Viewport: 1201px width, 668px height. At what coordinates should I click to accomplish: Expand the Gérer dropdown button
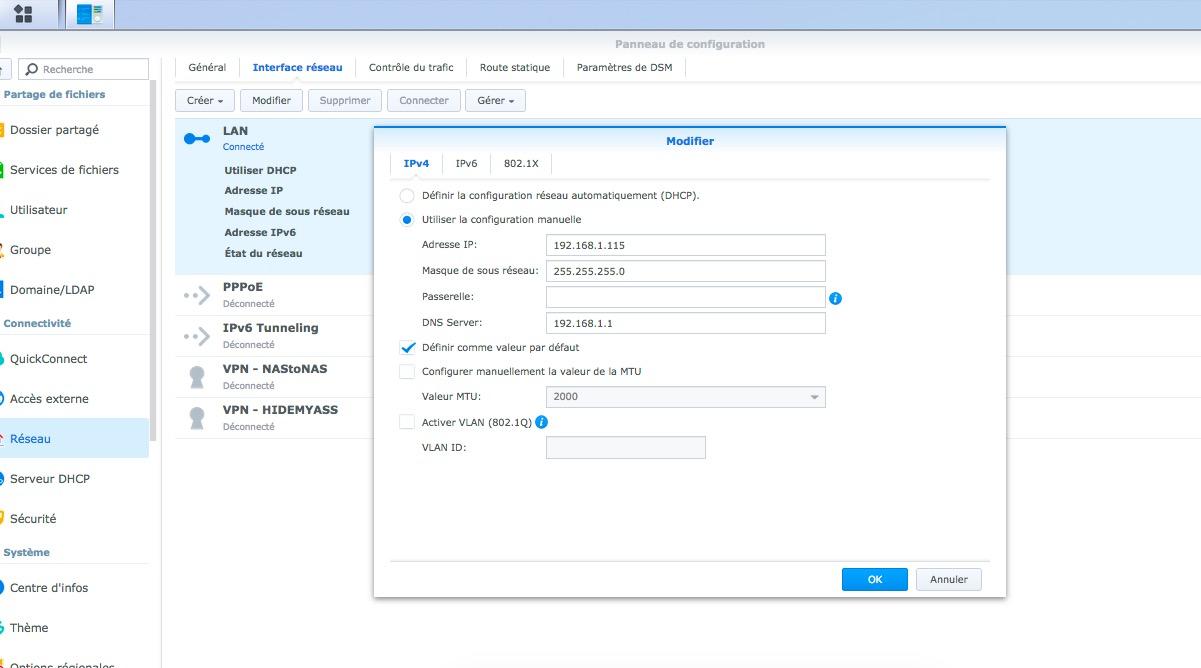click(496, 101)
